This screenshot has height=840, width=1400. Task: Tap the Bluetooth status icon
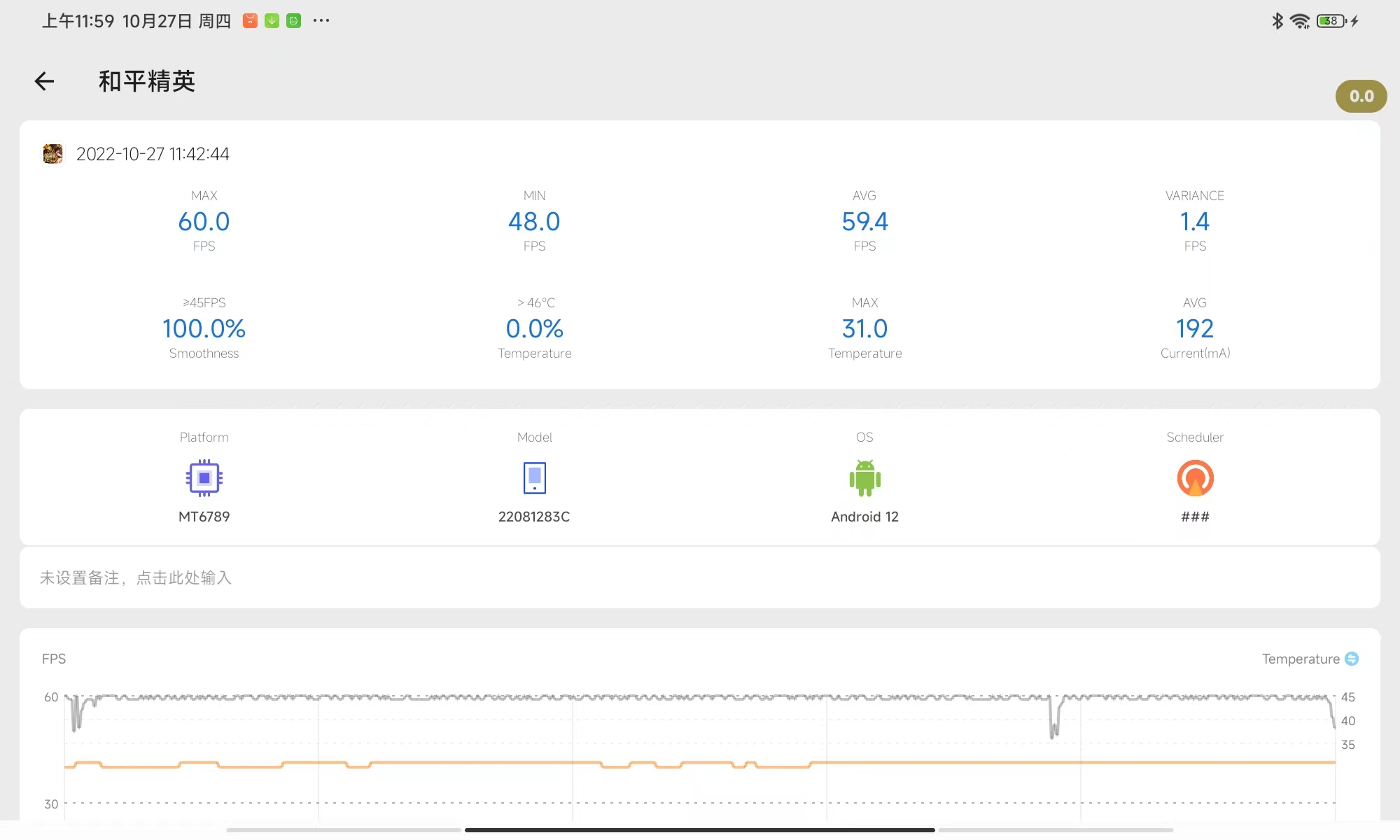[x=1277, y=21]
